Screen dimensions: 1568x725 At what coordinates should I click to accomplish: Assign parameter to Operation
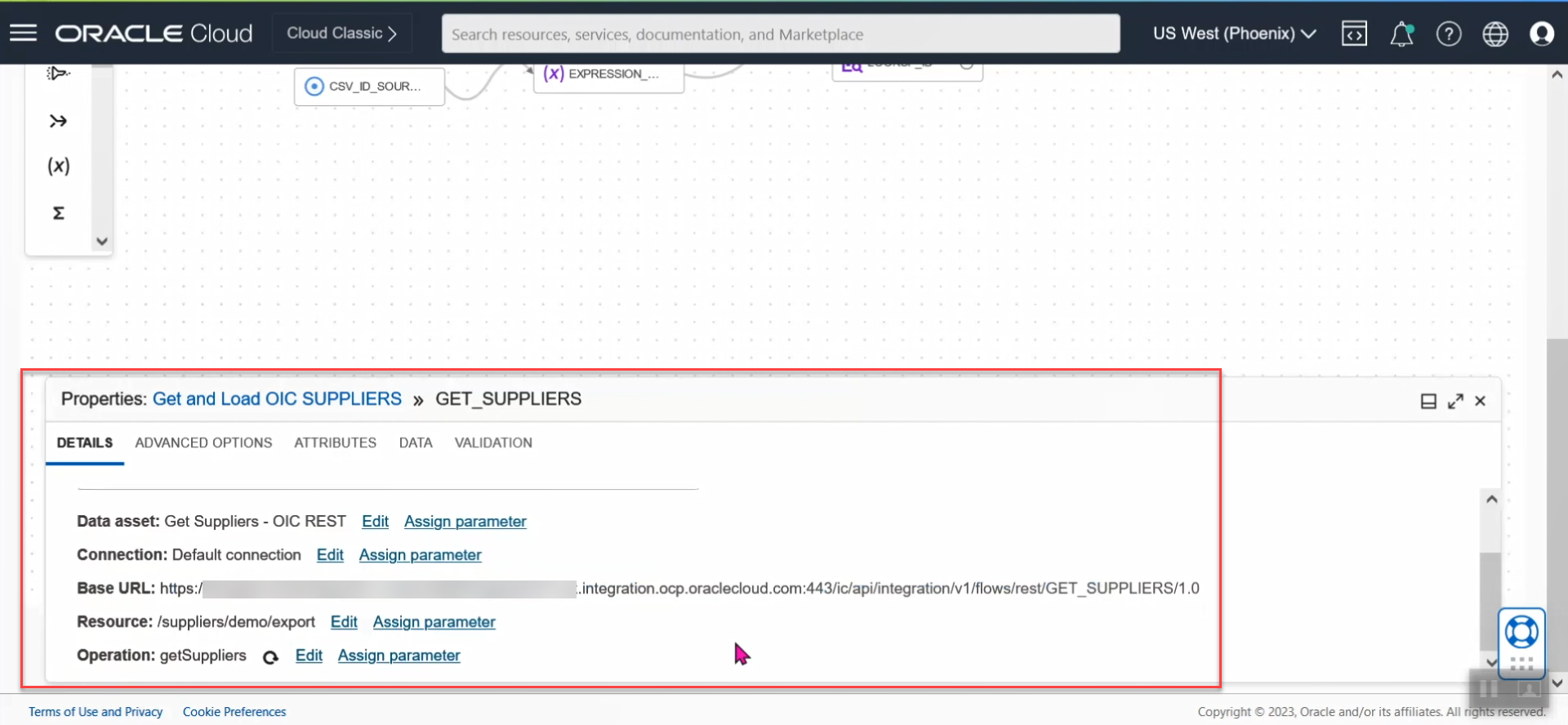point(399,656)
